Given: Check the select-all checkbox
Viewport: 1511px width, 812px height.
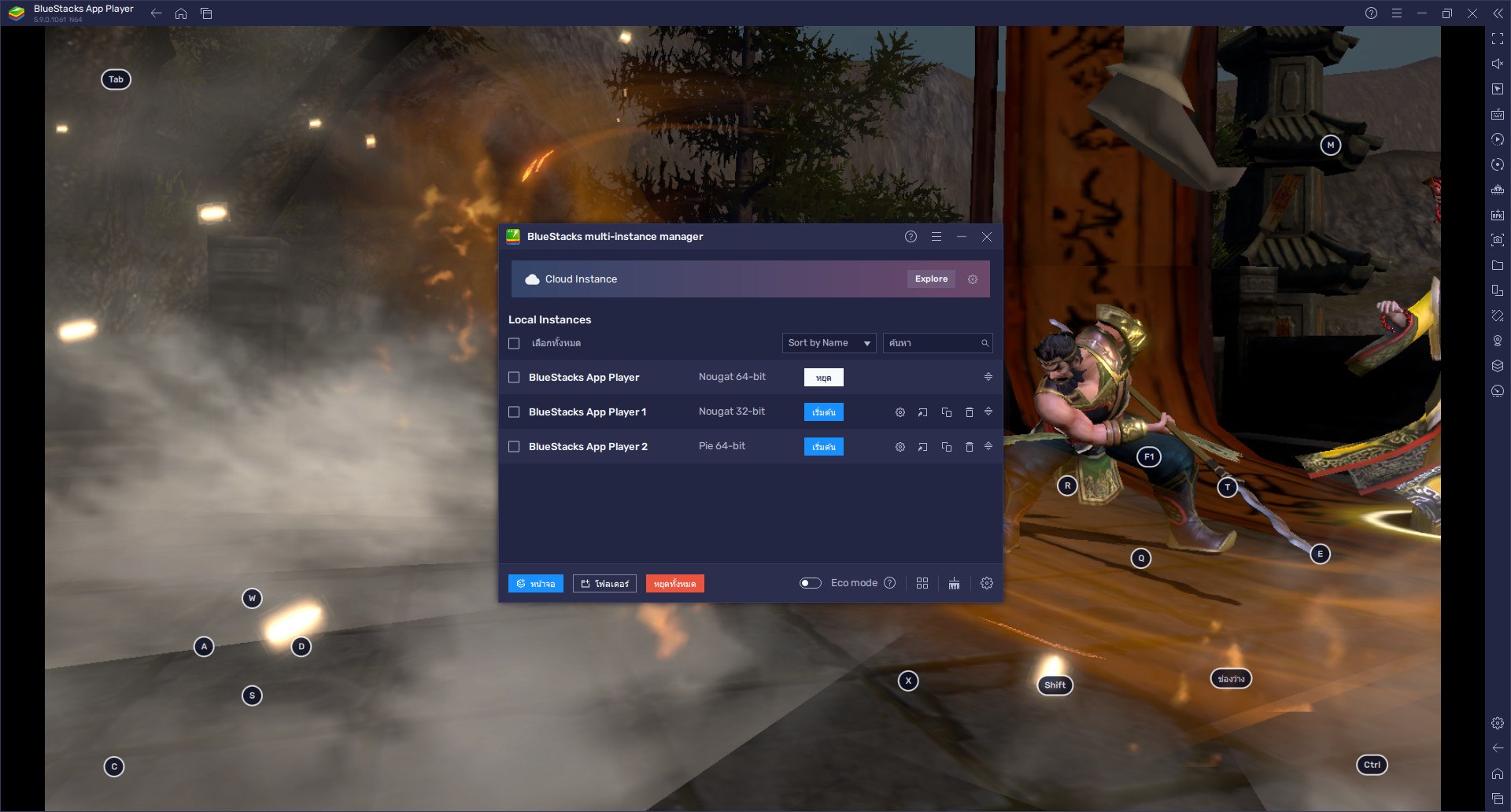Looking at the screenshot, I should (514, 344).
